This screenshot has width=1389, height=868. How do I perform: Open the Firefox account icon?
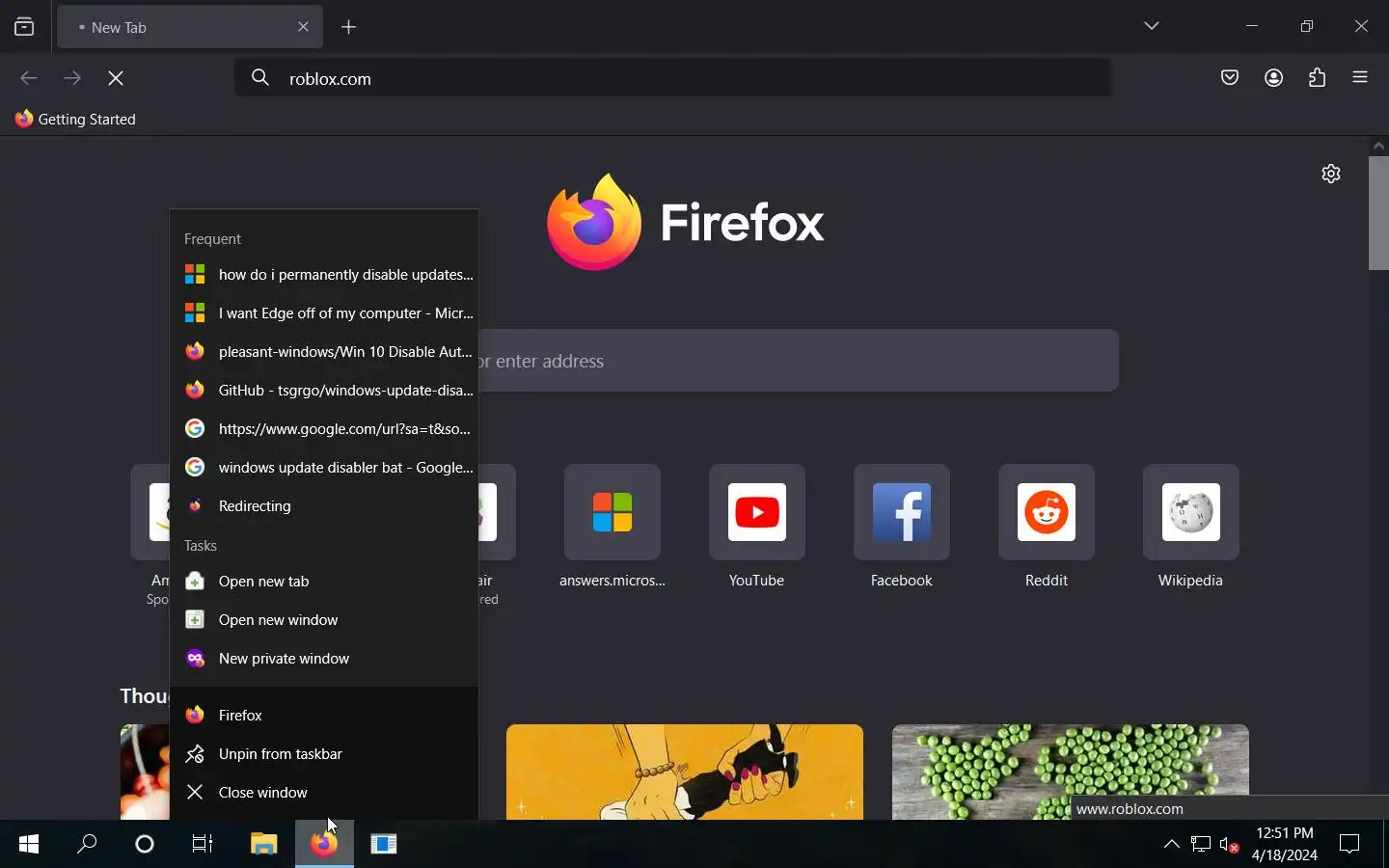click(1274, 78)
